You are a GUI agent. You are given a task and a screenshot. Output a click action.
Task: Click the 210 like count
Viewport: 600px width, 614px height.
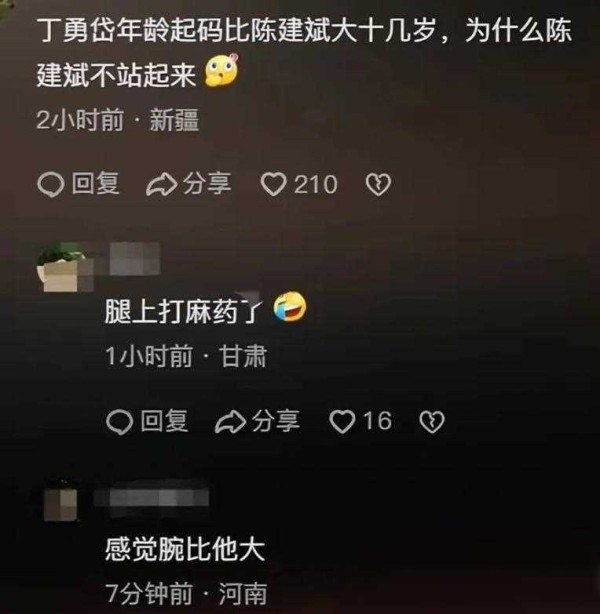click(315, 184)
